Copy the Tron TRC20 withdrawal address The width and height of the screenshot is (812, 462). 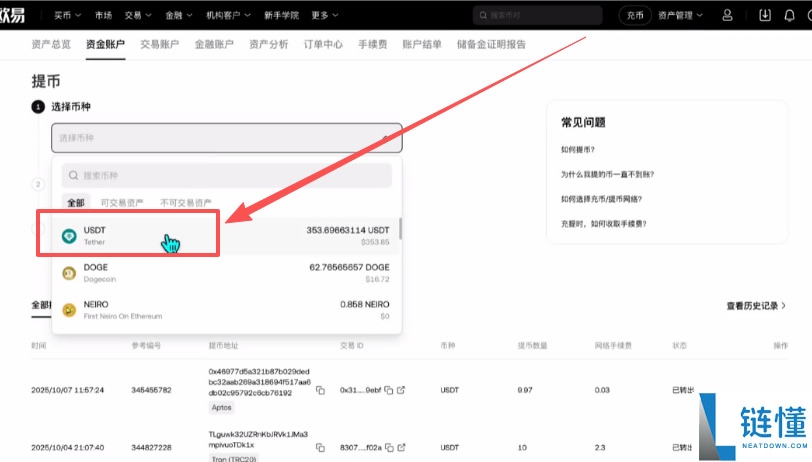[x=321, y=447]
